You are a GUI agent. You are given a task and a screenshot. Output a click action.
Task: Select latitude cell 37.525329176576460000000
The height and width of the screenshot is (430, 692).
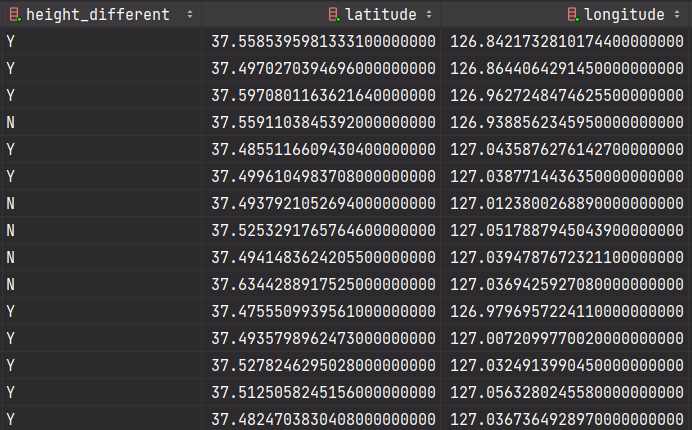point(321,230)
